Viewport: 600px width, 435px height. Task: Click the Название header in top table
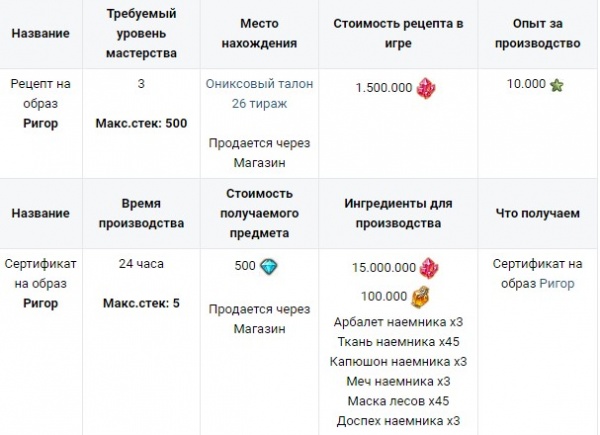[x=41, y=33]
